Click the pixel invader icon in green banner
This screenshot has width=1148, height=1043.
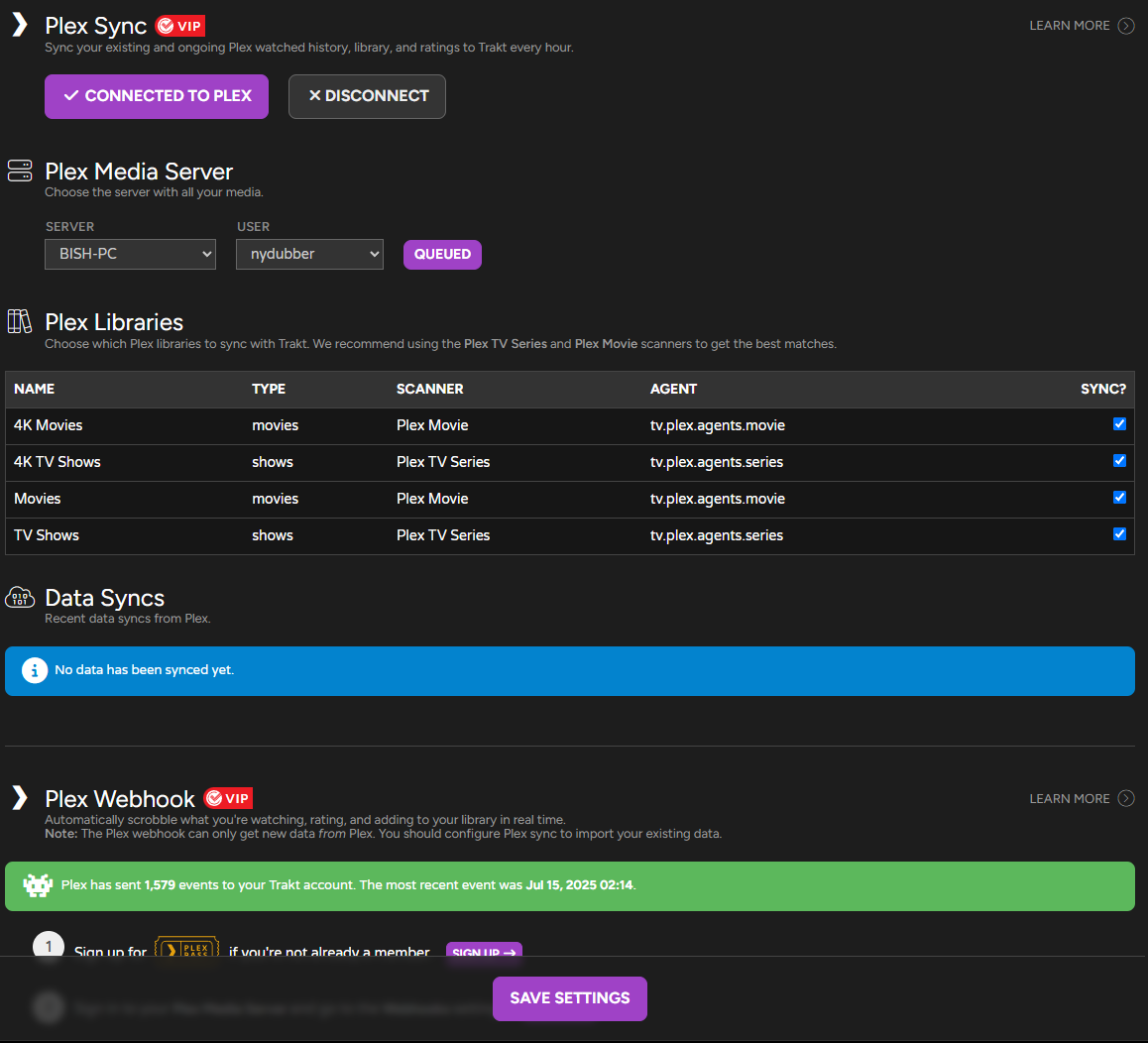pos(38,885)
